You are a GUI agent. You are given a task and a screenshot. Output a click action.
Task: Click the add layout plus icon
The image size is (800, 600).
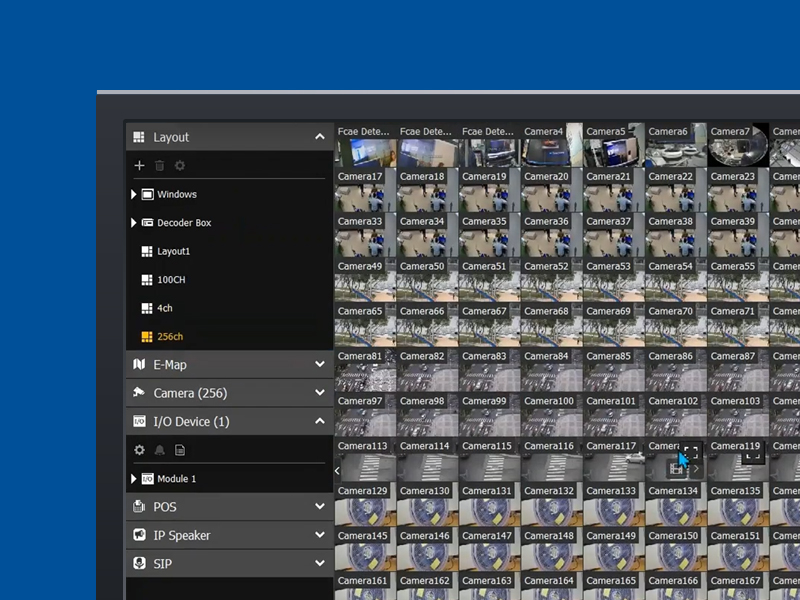[x=140, y=165]
